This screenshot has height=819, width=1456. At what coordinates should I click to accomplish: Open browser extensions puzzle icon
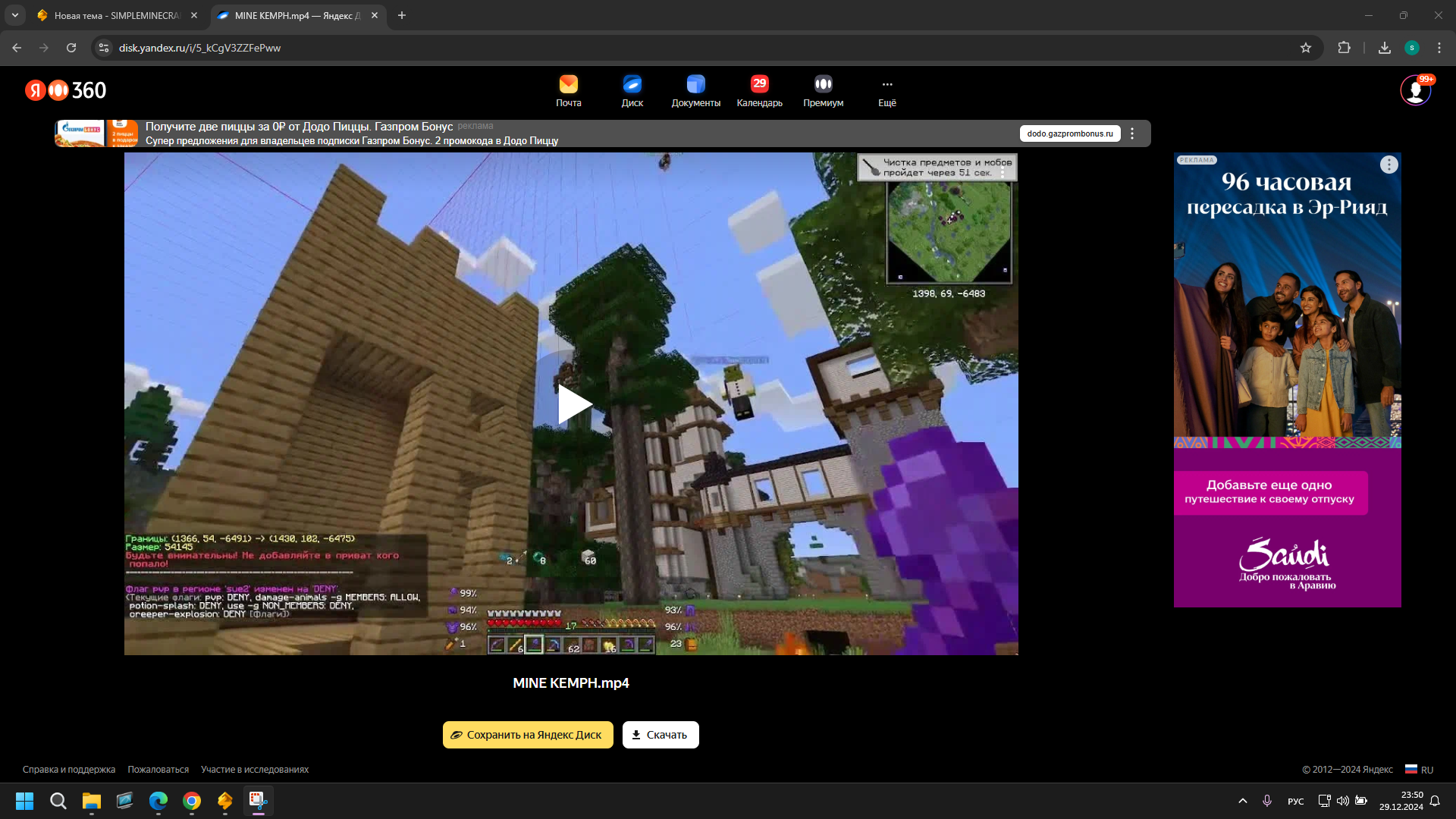click(1344, 48)
